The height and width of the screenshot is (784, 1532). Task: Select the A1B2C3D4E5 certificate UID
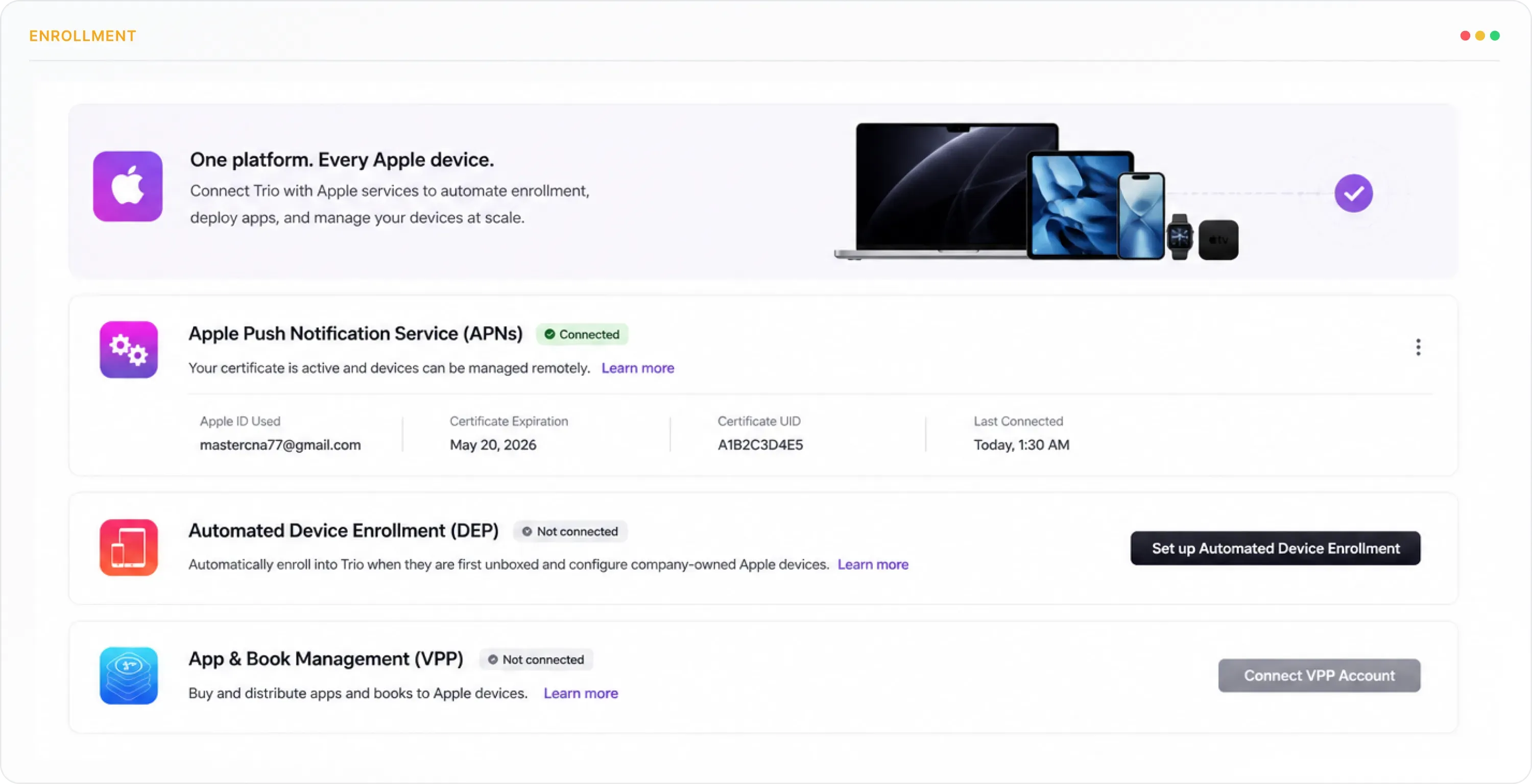click(760, 445)
